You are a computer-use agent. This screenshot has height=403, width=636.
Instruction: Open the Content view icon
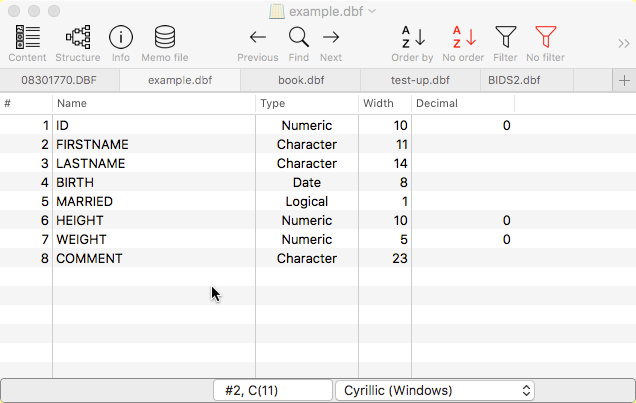pyautogui.click(x=28, y=38)
